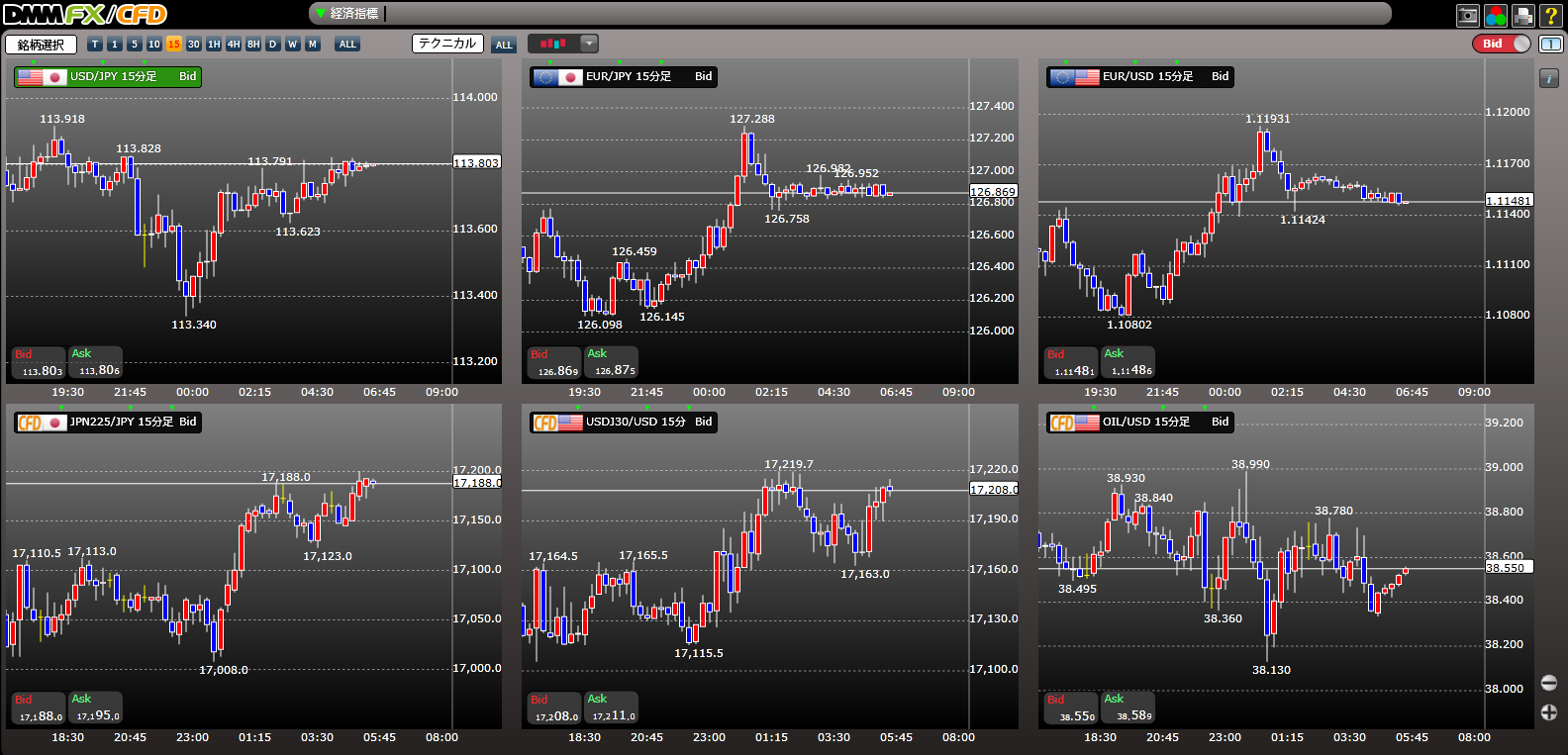Click the Ask price box on OIL/USD chart
The height and width of the screenshot is (755, 1568).
click(x=1128, y=708)
